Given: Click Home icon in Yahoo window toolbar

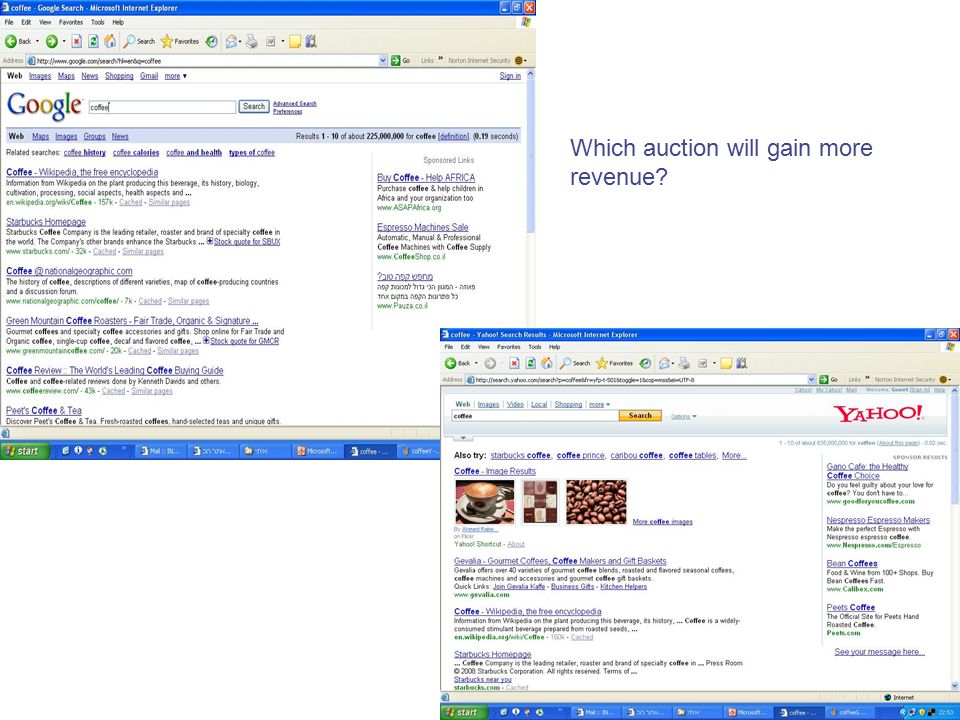Looking at the screenshot, I should pos(547,363).
